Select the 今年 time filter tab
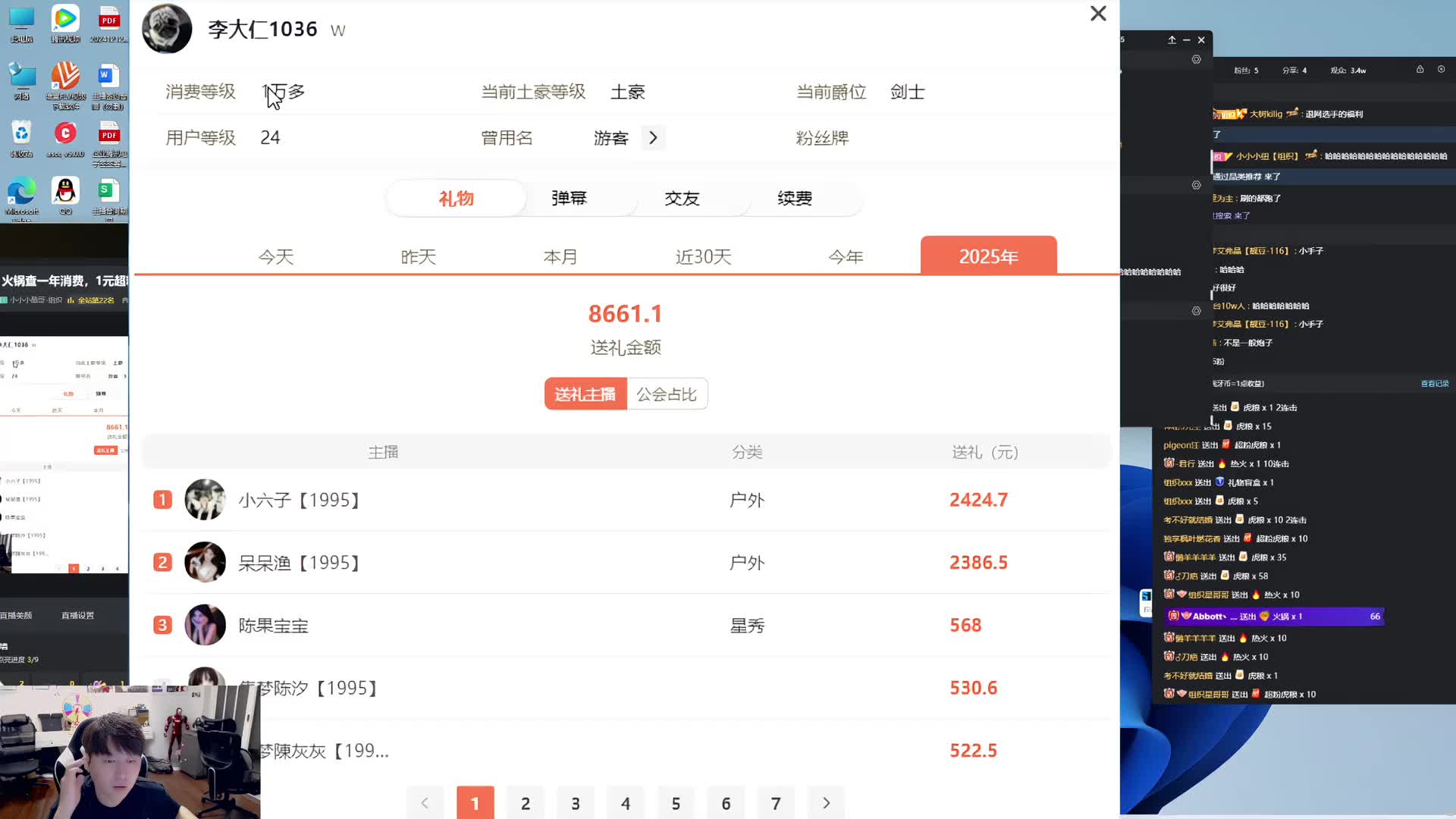This screenshot has height=819, width=1456. (846, 256)
